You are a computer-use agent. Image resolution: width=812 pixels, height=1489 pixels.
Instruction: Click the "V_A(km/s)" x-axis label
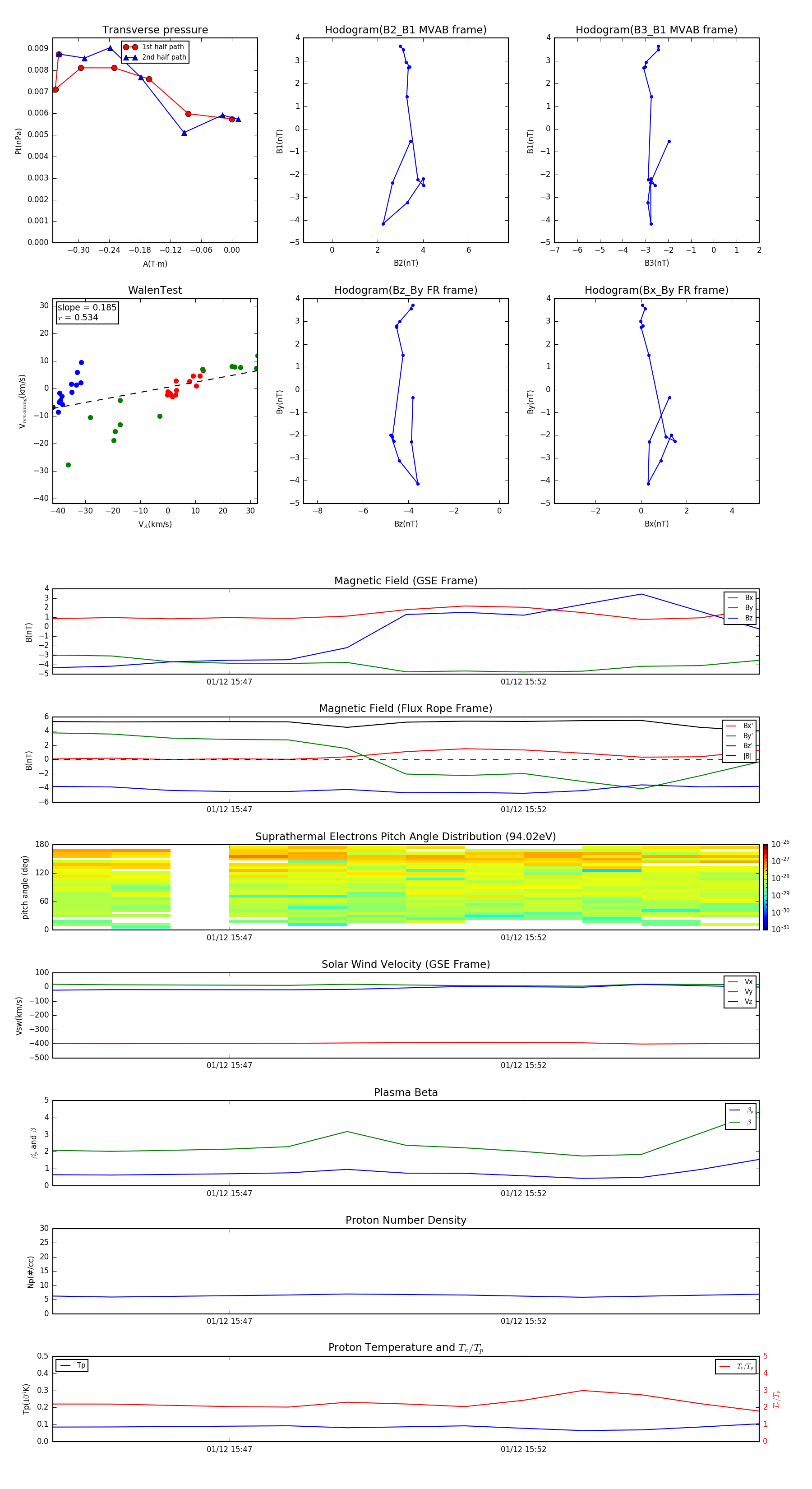click(x=155, y=525)
